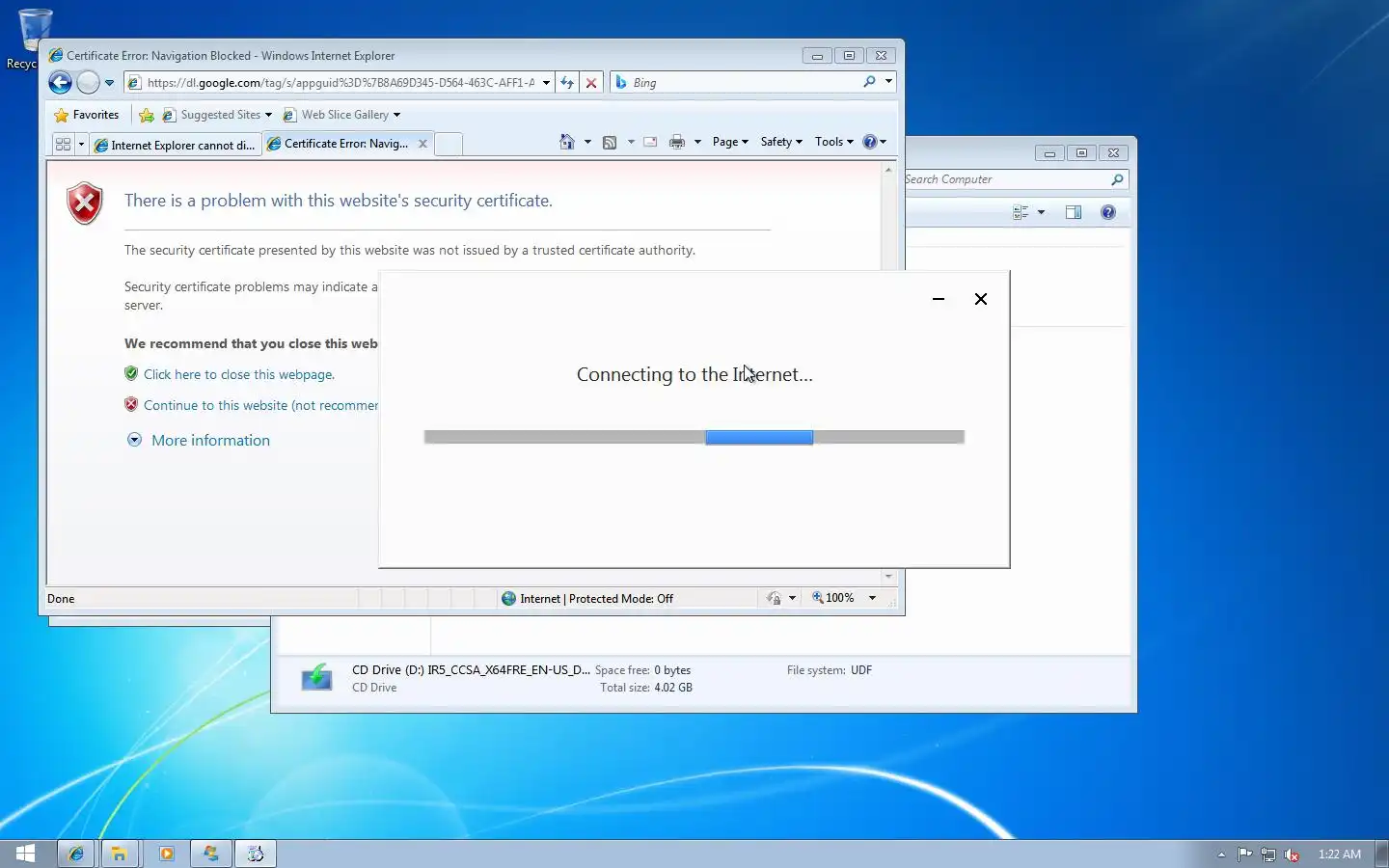The height and width of the screenshot is (868, 1389).
Task: Close the 'Connecting to the Internet' dialog
Action: pyautogui.click(x=981, y=299)
